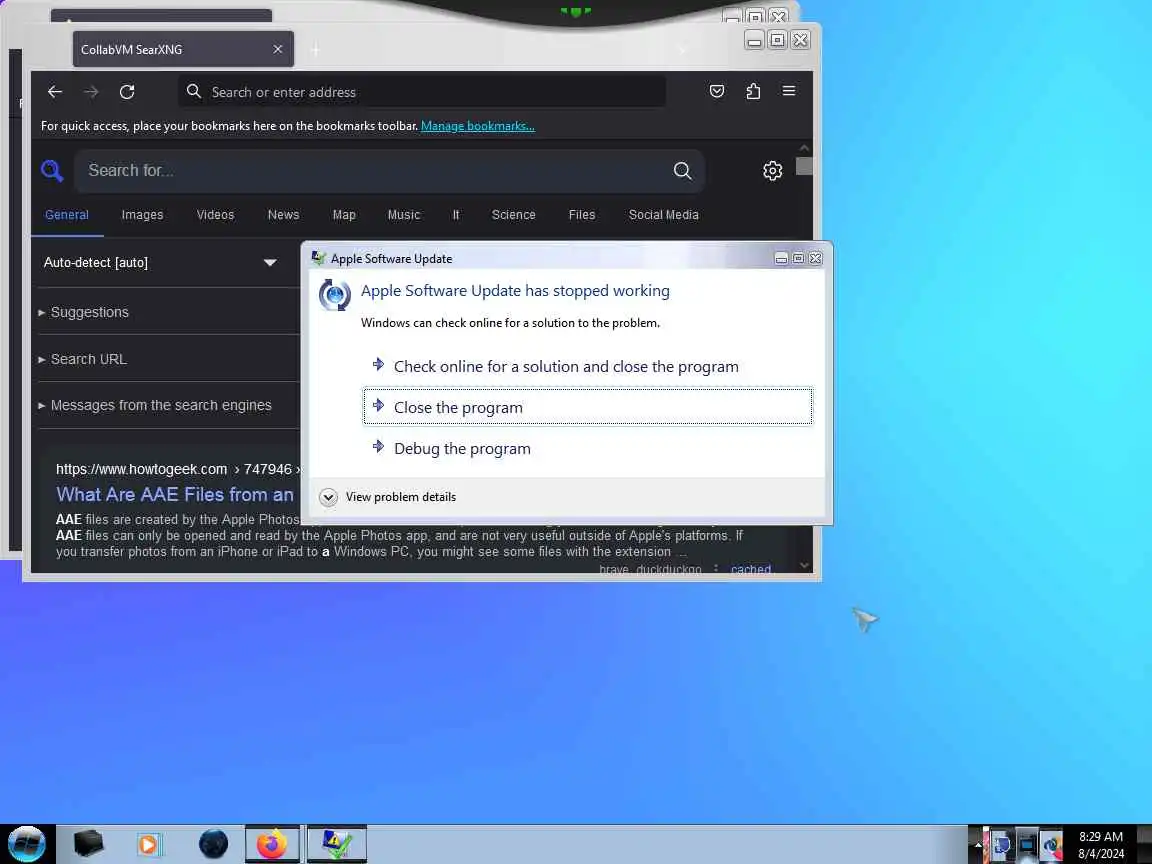The image size is (1152, 864).
Task: Click scrollbar down arrow in Firefox
Action: [804, 565]
